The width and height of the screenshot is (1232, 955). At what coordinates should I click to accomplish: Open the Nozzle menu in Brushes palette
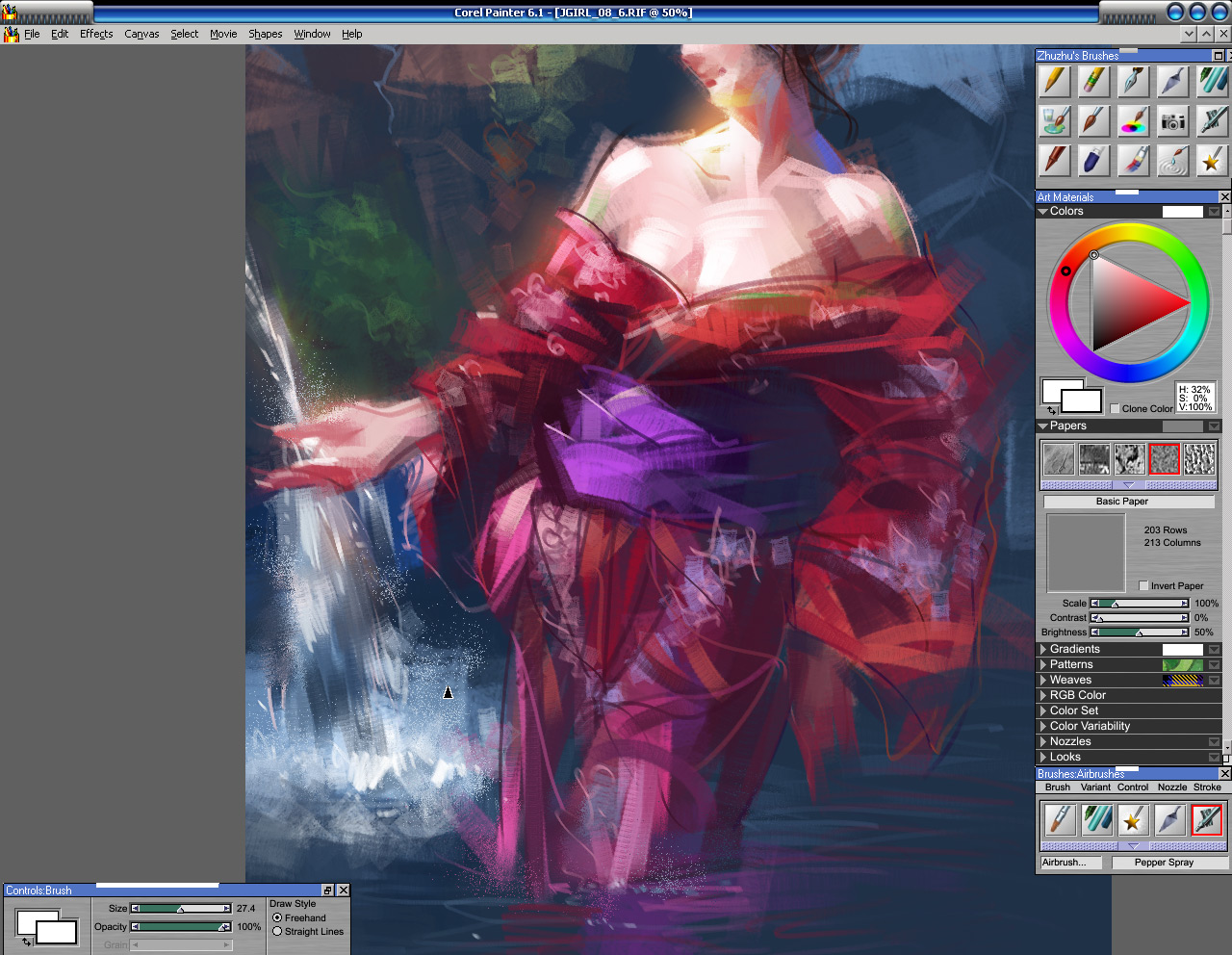[1172, 787]
